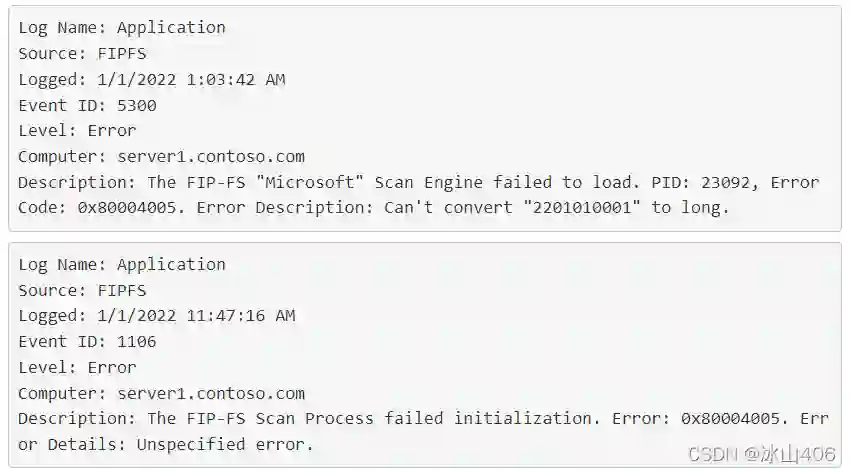The image size is (851, 473).
Task: Click "Level: Error" in the first event block
Action: pos(77,131)
